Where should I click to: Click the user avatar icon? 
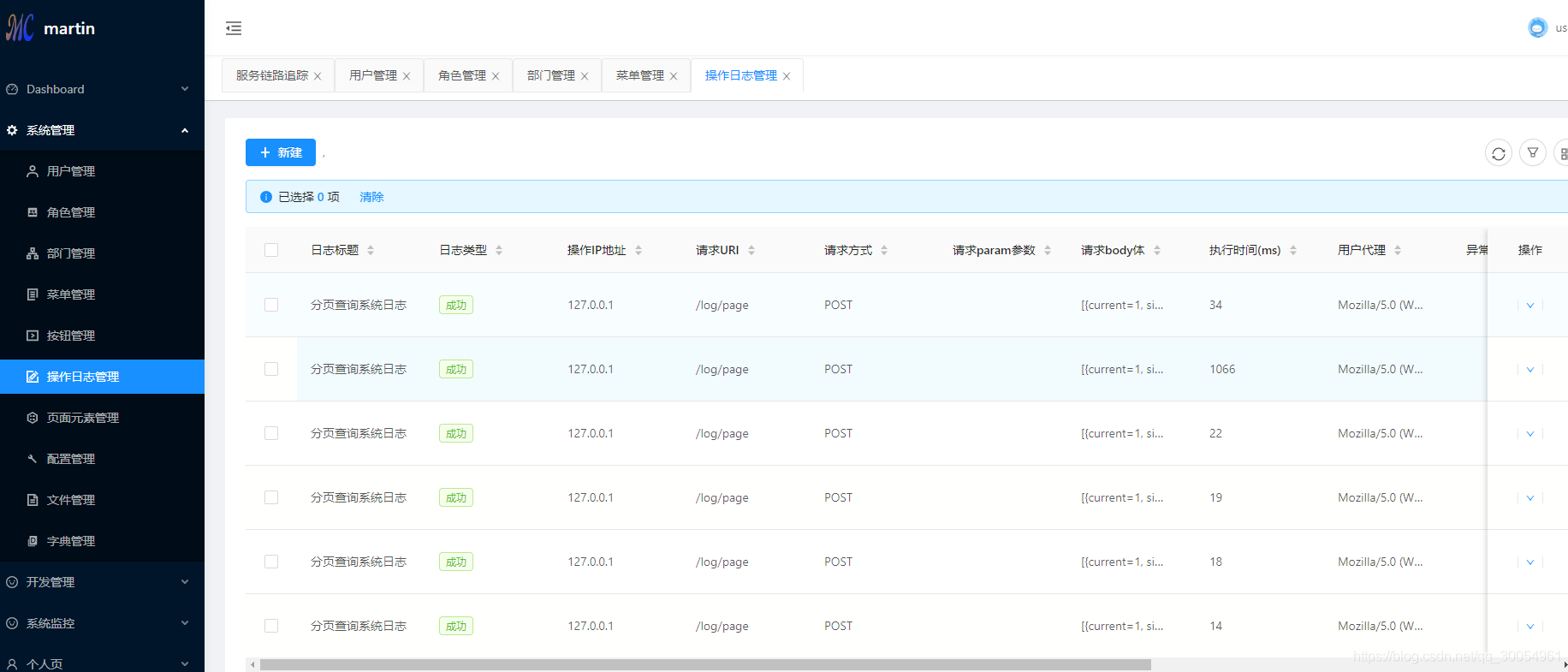pos(1537,27)
